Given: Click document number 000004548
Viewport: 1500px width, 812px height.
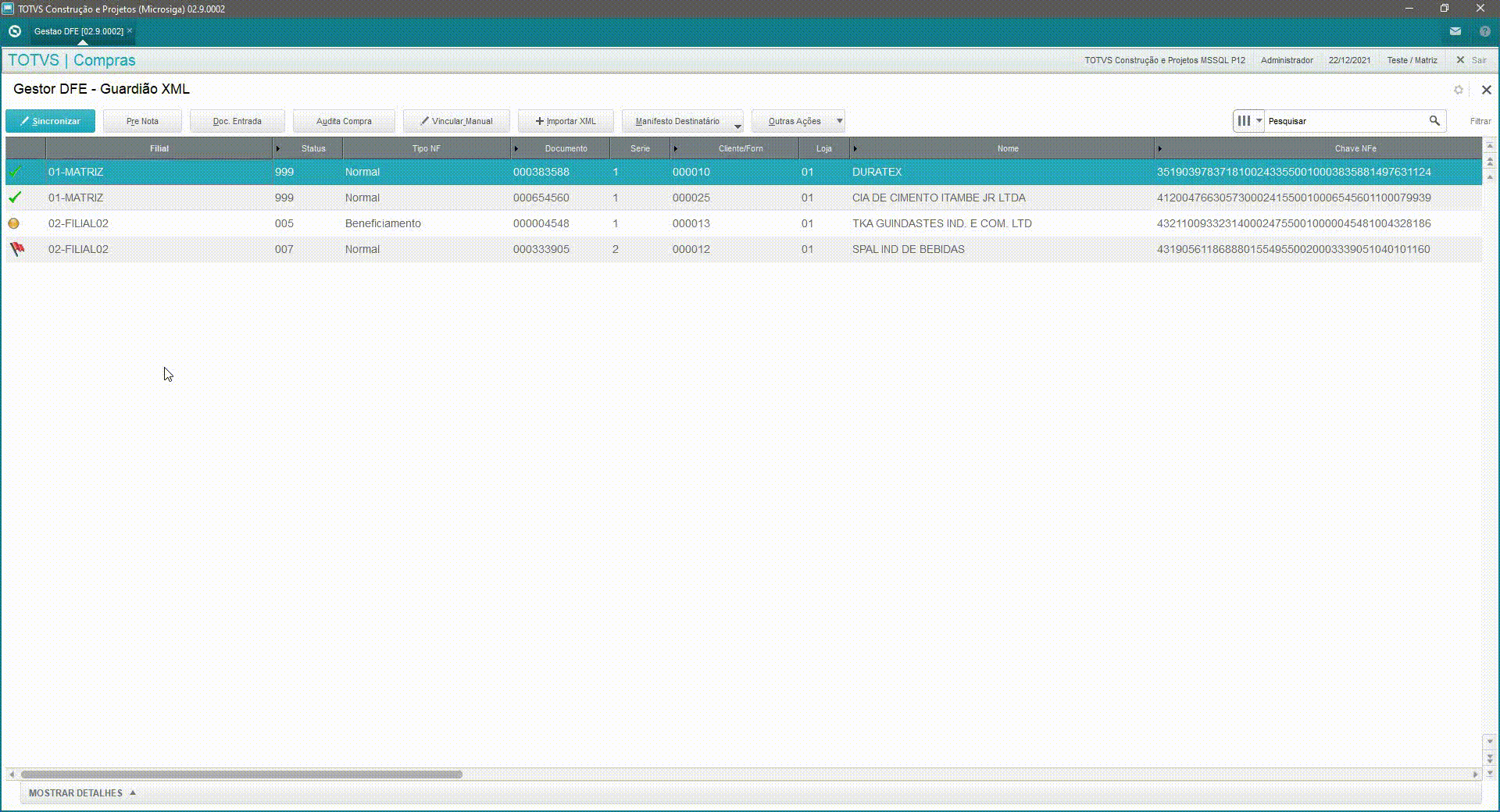Looking at the screenshot, I should (541, 223).
